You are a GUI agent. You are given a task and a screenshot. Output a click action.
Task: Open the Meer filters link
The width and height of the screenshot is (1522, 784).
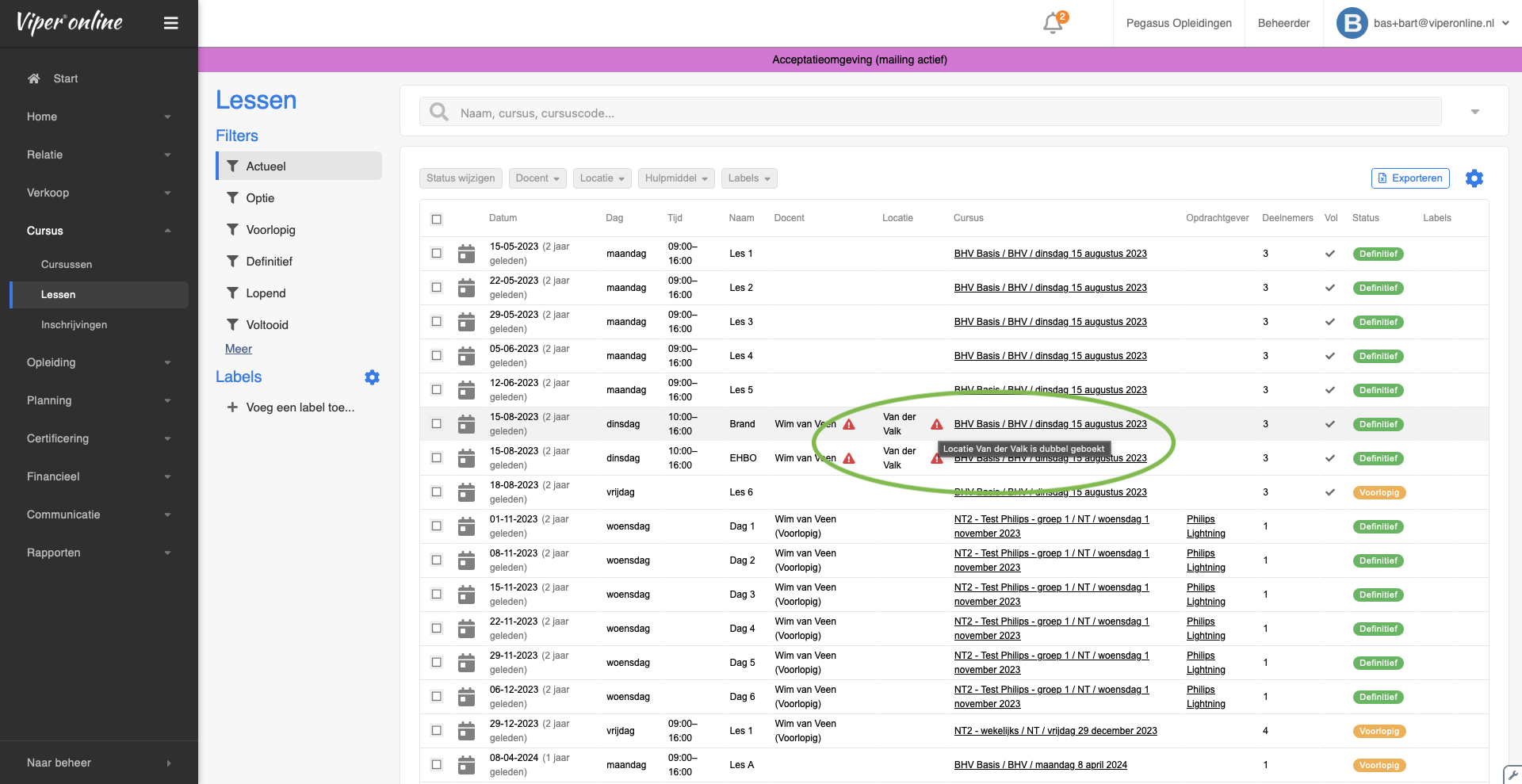pyautogui.click(x=238, y=349)
